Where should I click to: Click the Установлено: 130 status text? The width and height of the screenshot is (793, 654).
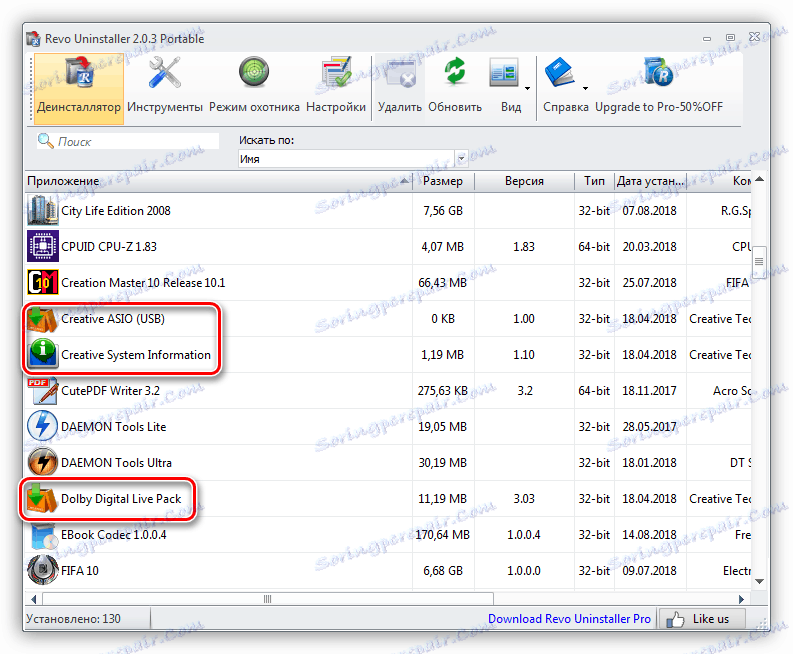[x=73, y=619]
